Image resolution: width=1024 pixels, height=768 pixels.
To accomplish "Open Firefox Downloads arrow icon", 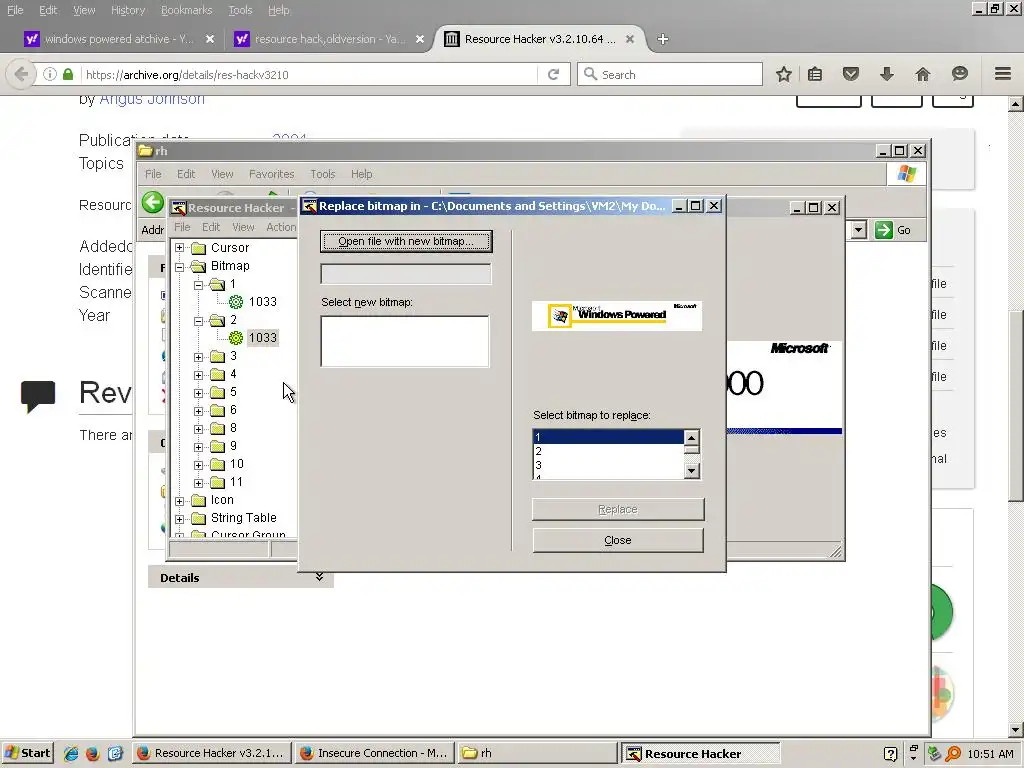I will click(x=886, y=74).
